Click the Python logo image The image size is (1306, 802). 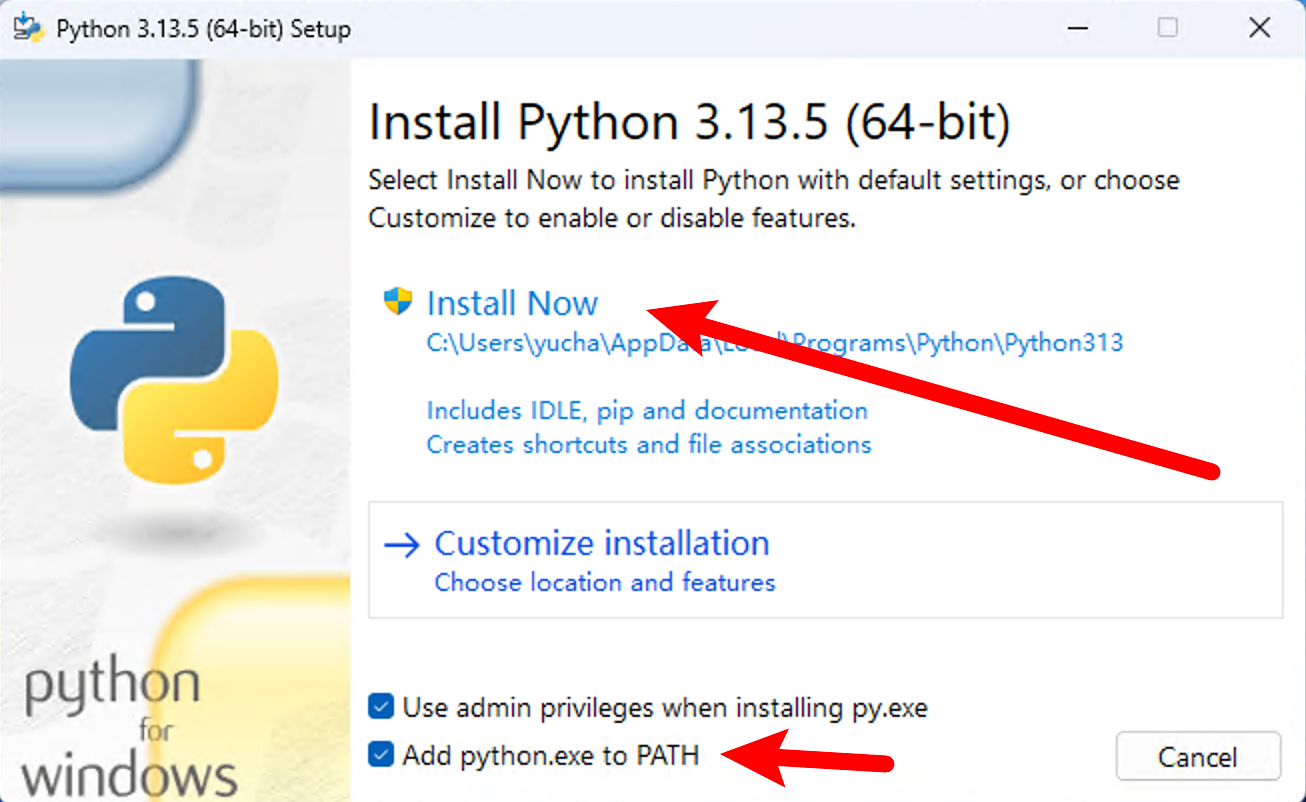174,380
